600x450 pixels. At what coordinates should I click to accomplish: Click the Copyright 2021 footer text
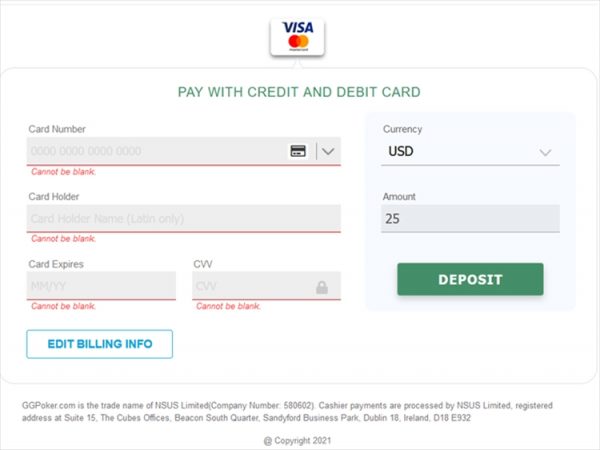click(x=297, y=441)
